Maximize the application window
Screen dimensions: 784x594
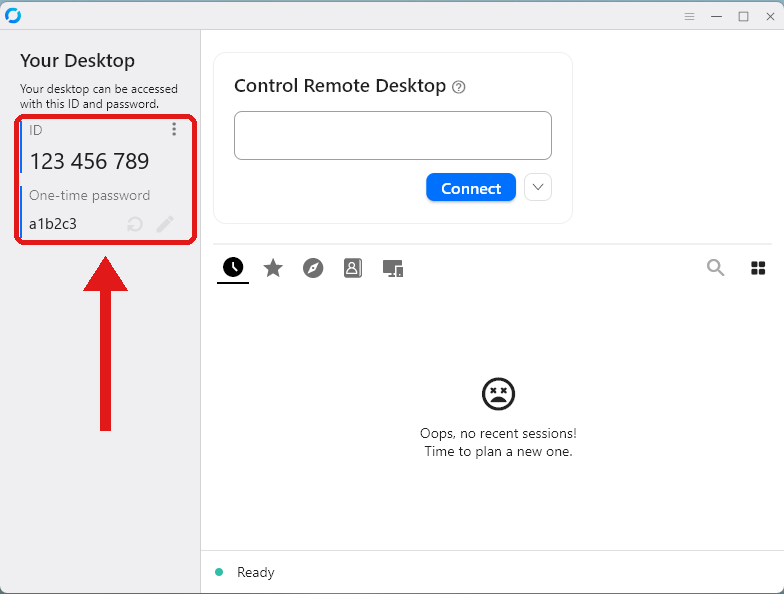point(744,16)
